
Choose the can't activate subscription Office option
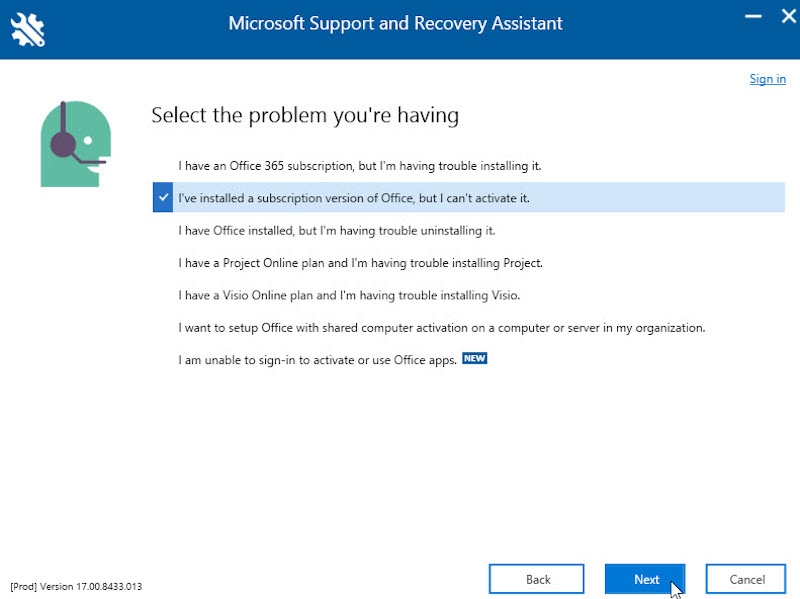353,198
